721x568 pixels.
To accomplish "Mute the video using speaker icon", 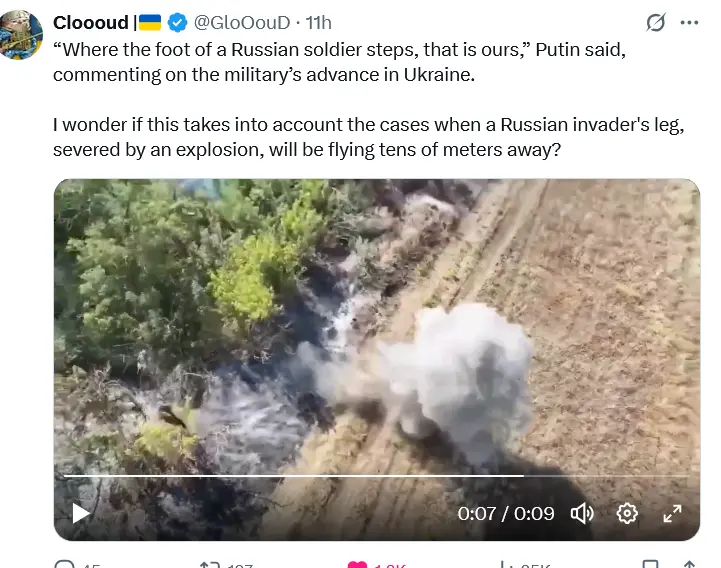I will point(582,513).
